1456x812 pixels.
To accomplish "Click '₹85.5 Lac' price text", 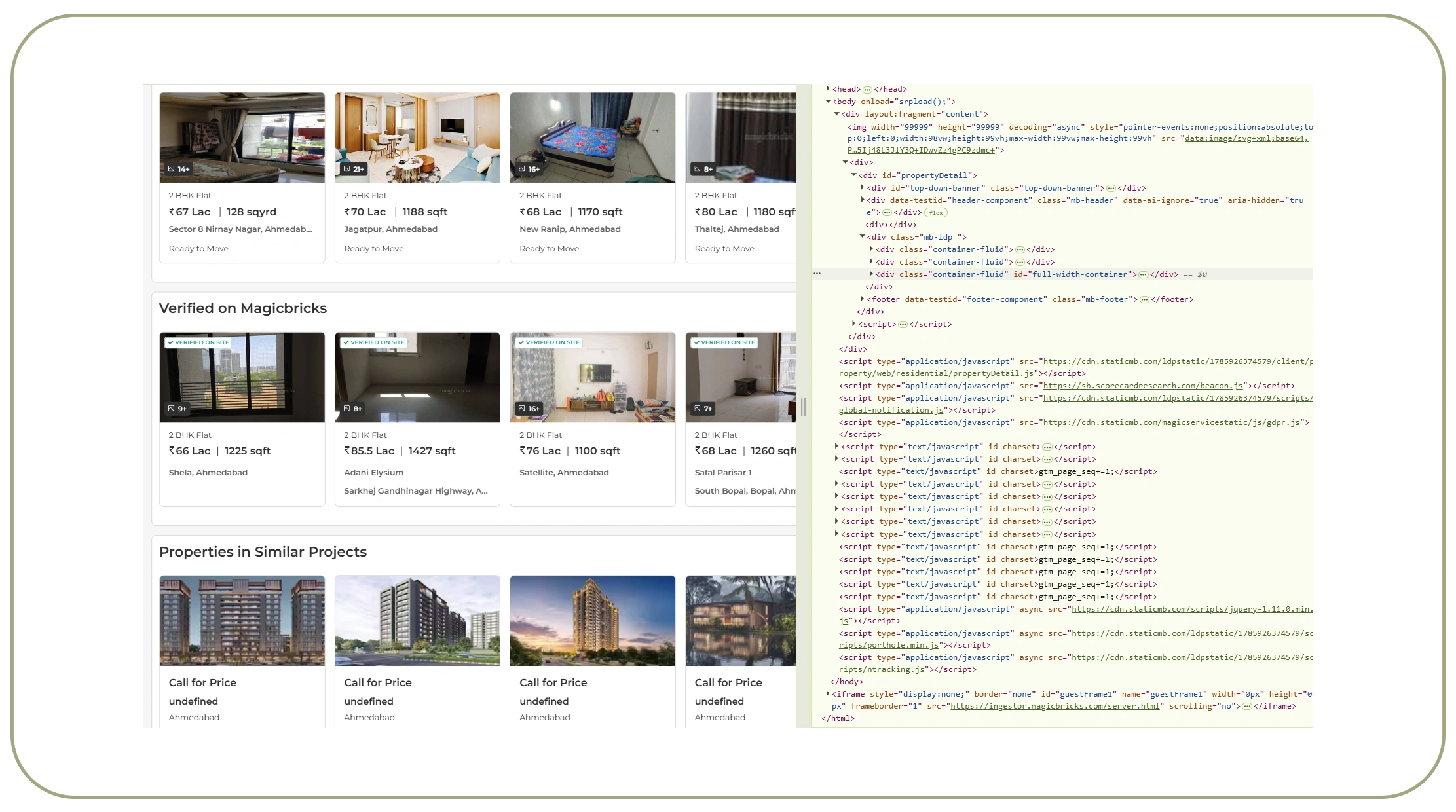I will coord(369,451).
